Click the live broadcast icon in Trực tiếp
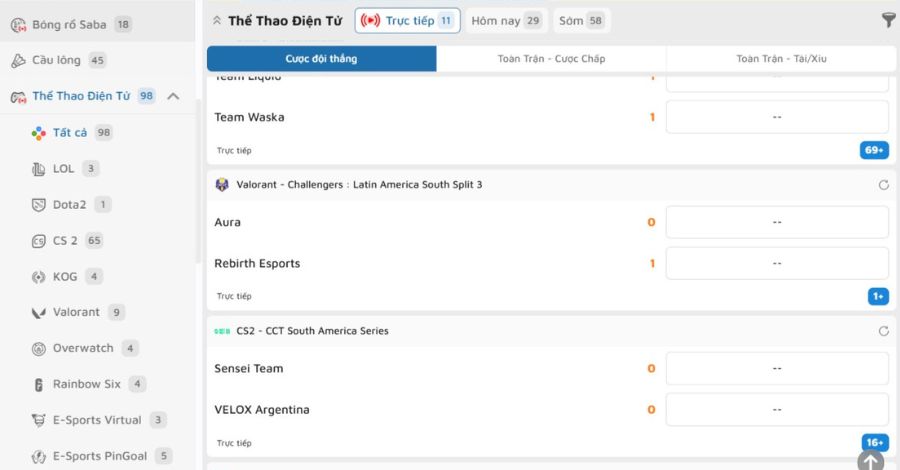The height and width of the screenshot is (470, 900). click(370, 21)
